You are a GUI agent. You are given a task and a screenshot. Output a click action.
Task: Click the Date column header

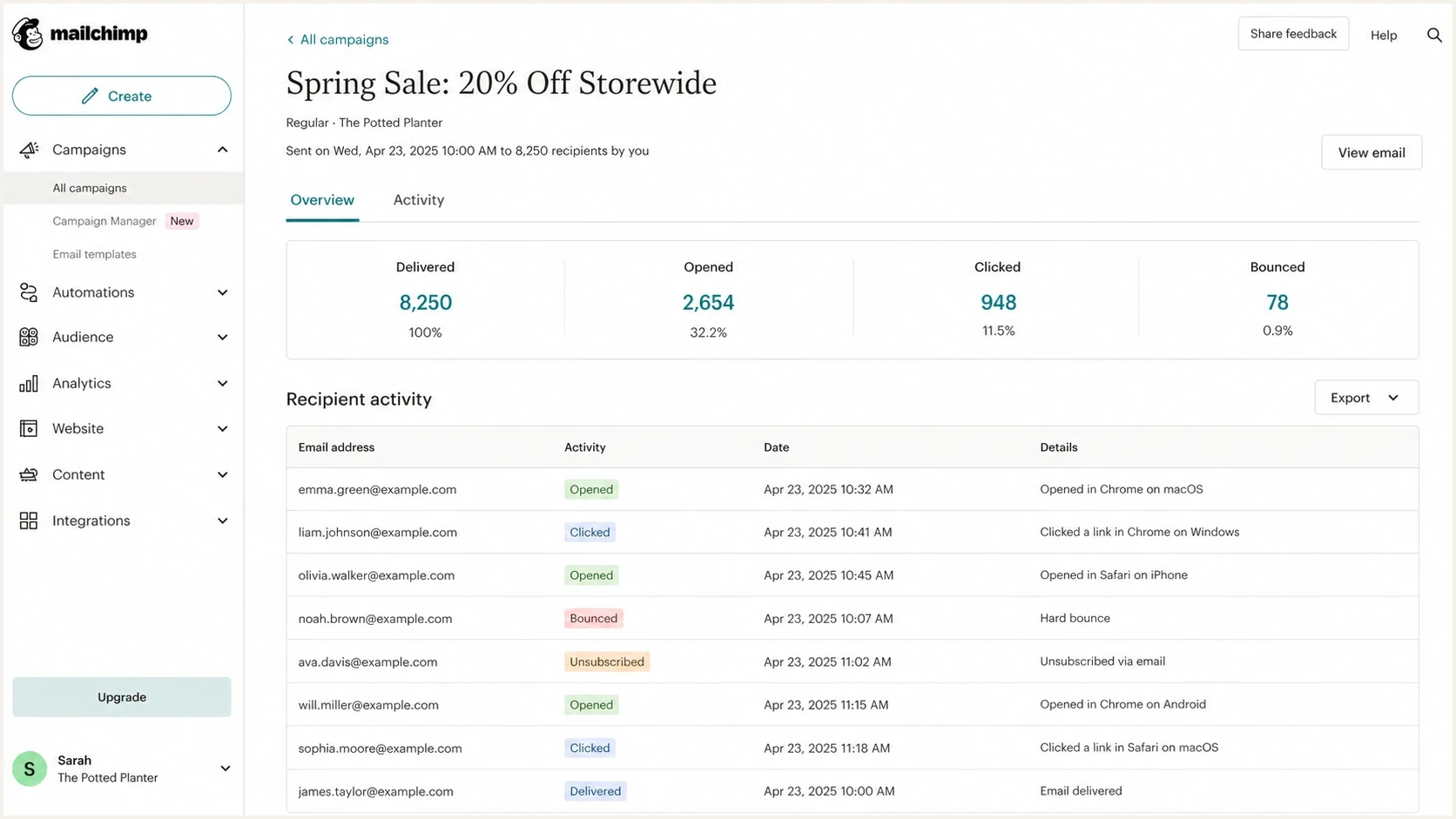click(x=776, y=447)
